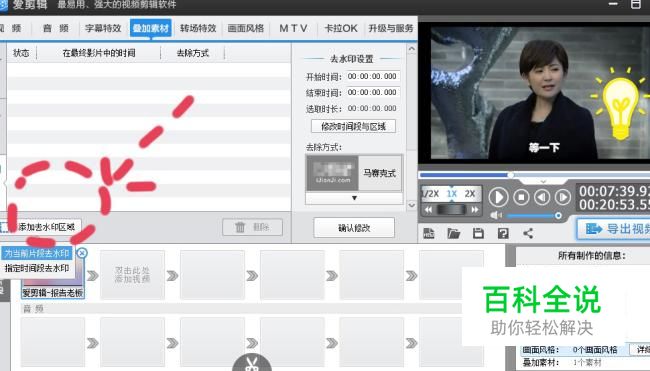Open the 卡拉OK tab

[341, 28]
